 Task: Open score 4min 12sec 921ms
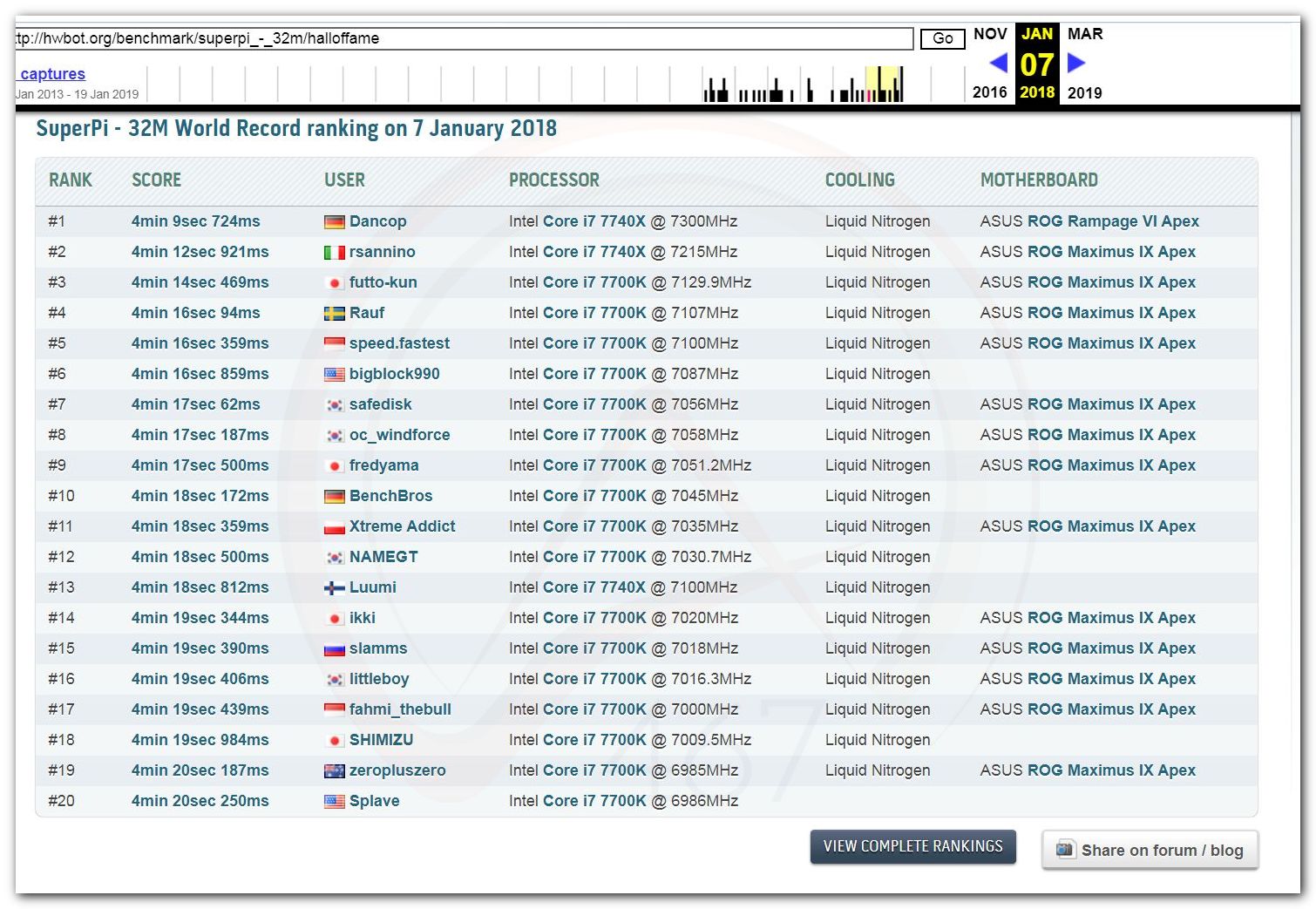click(x=200, y=252)
